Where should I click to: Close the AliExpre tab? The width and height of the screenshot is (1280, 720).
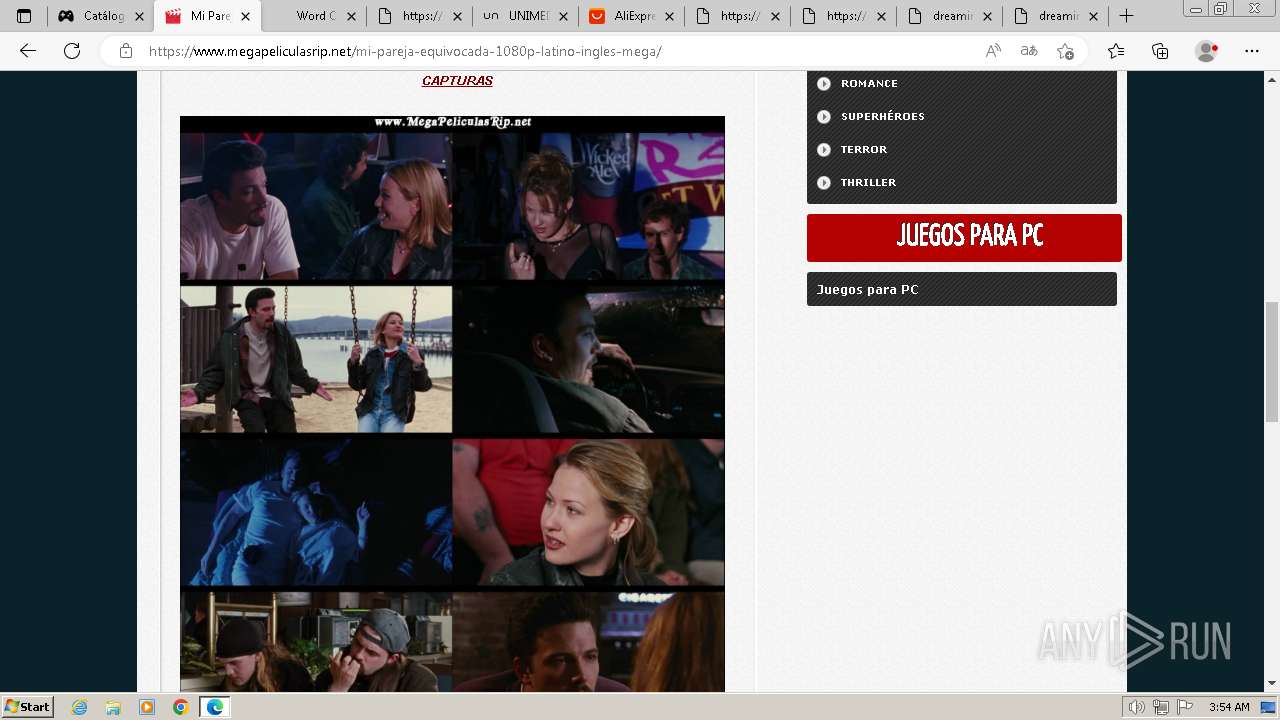(669, 16)
